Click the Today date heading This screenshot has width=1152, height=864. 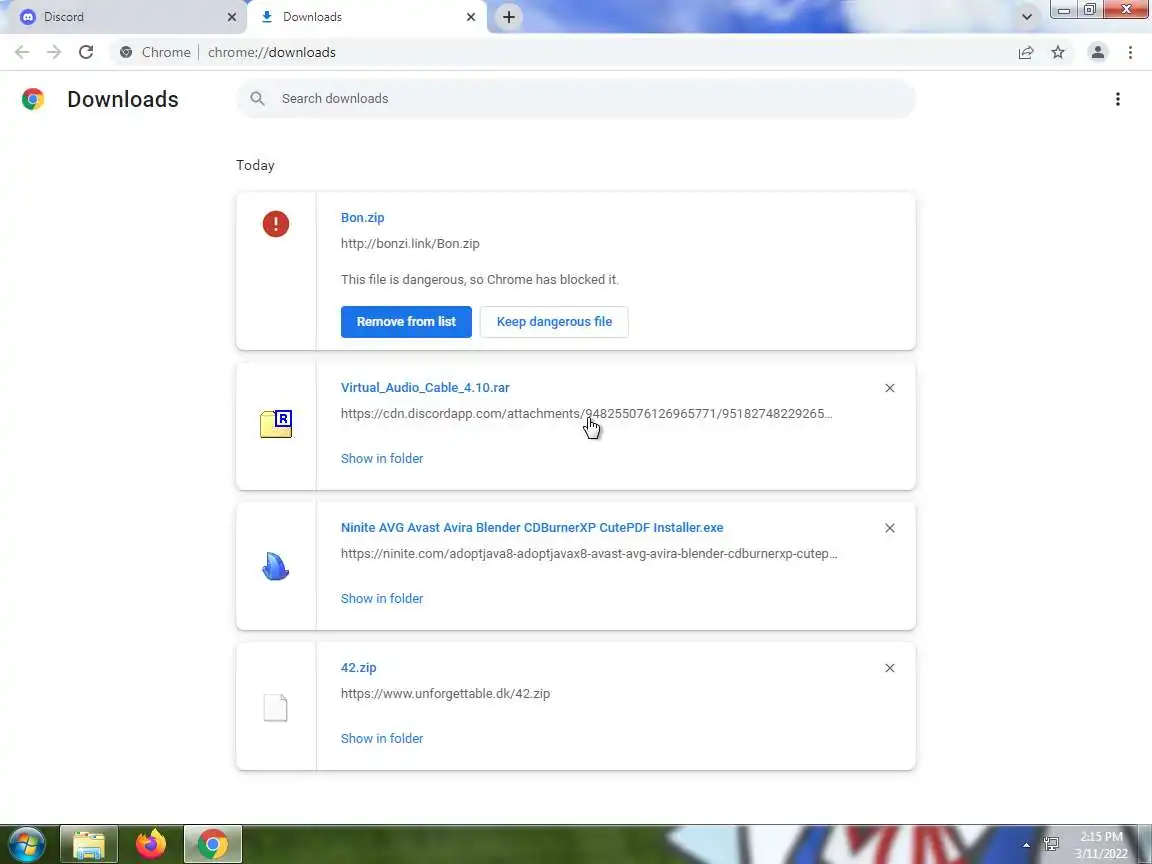255,165
